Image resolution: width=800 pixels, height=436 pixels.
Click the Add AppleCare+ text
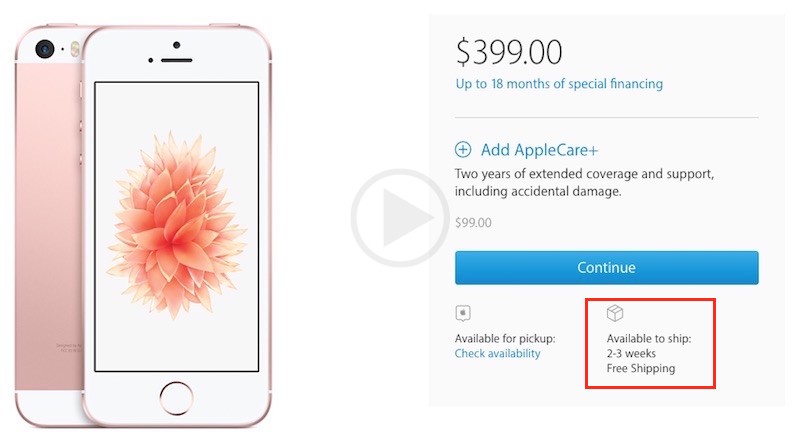tap(539, 150)
